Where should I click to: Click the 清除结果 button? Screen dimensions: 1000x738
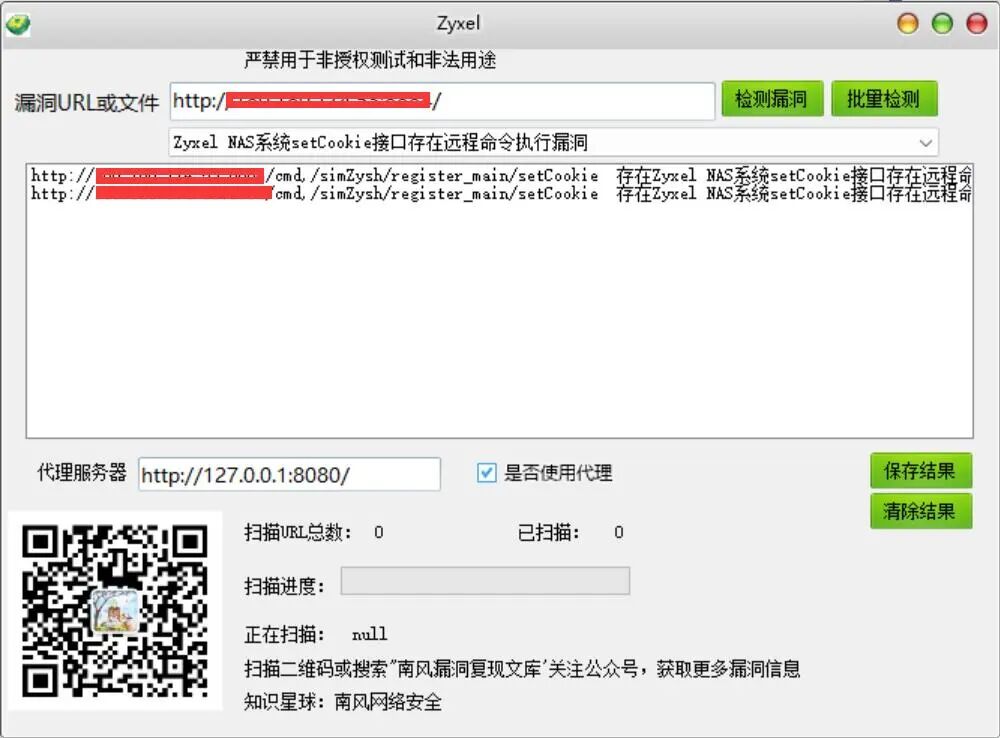pos(920,511)
